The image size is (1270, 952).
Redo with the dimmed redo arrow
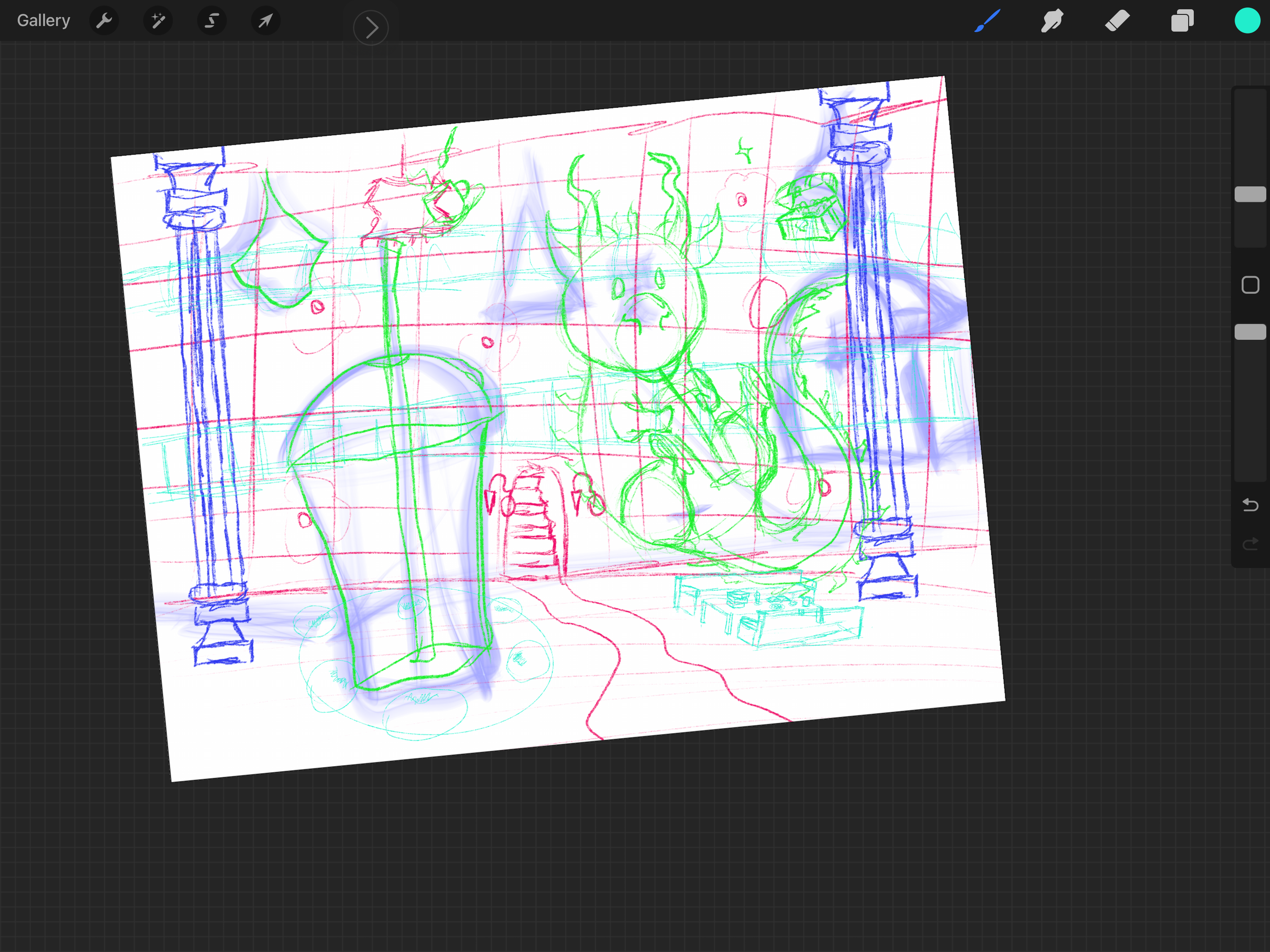(1250, 544)
